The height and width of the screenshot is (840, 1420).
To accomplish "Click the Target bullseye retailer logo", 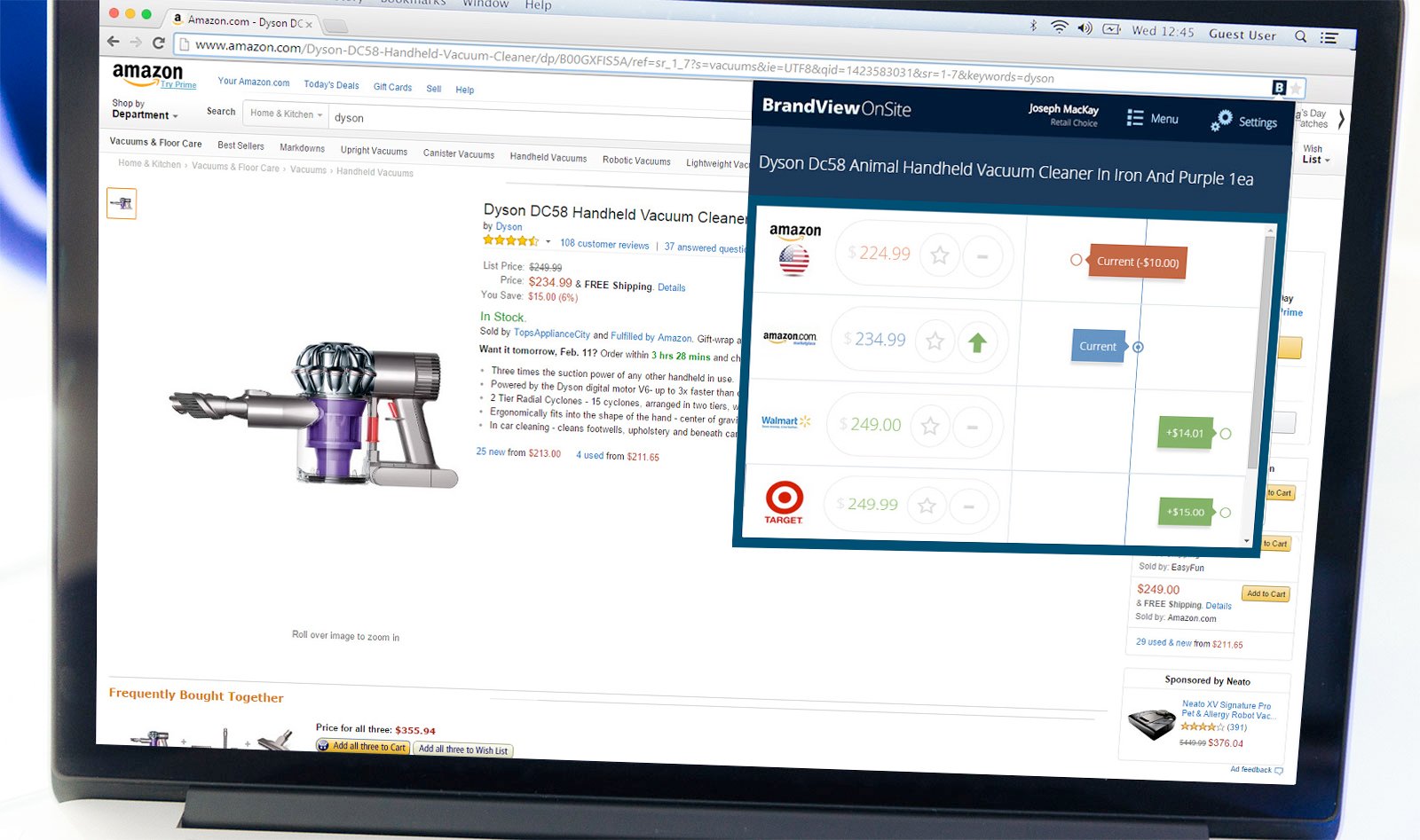I will pos(784,502).
